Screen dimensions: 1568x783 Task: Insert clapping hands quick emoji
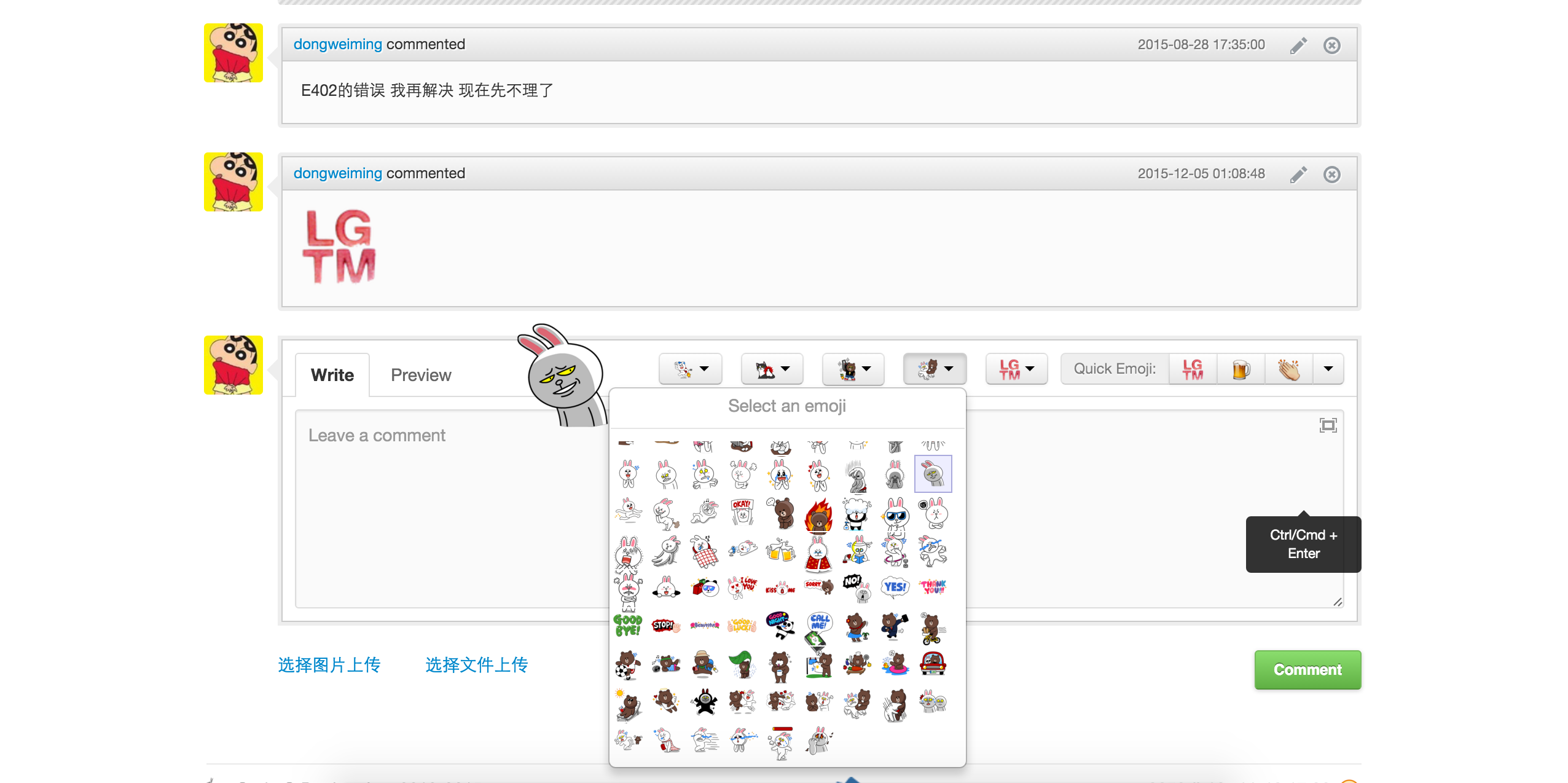coord(1288,369)
